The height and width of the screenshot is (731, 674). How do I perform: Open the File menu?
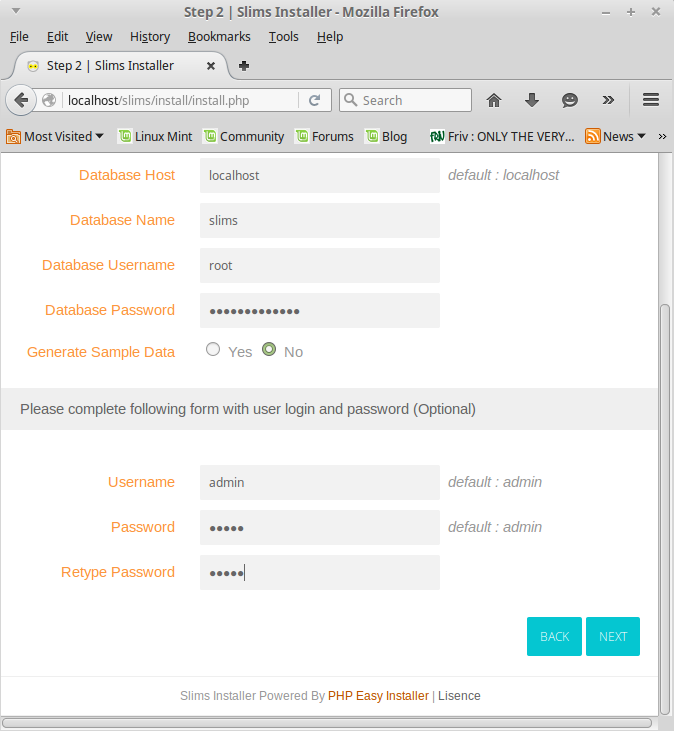[19, 37]
